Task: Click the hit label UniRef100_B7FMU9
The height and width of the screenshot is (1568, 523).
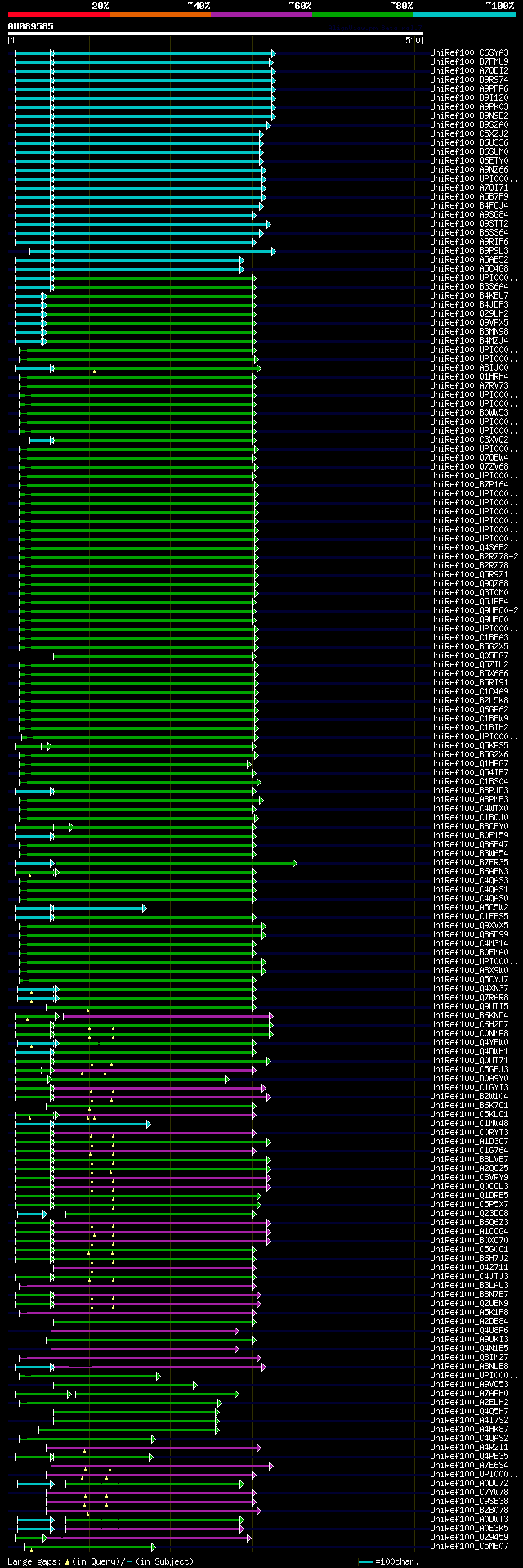Action: click(469, 62)
